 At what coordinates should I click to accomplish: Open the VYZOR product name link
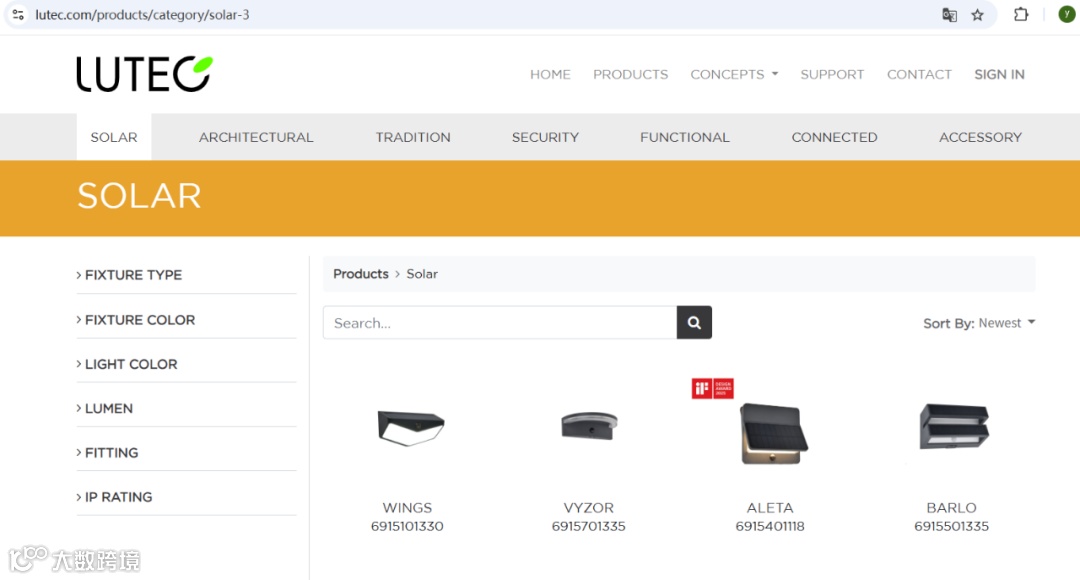588,508
